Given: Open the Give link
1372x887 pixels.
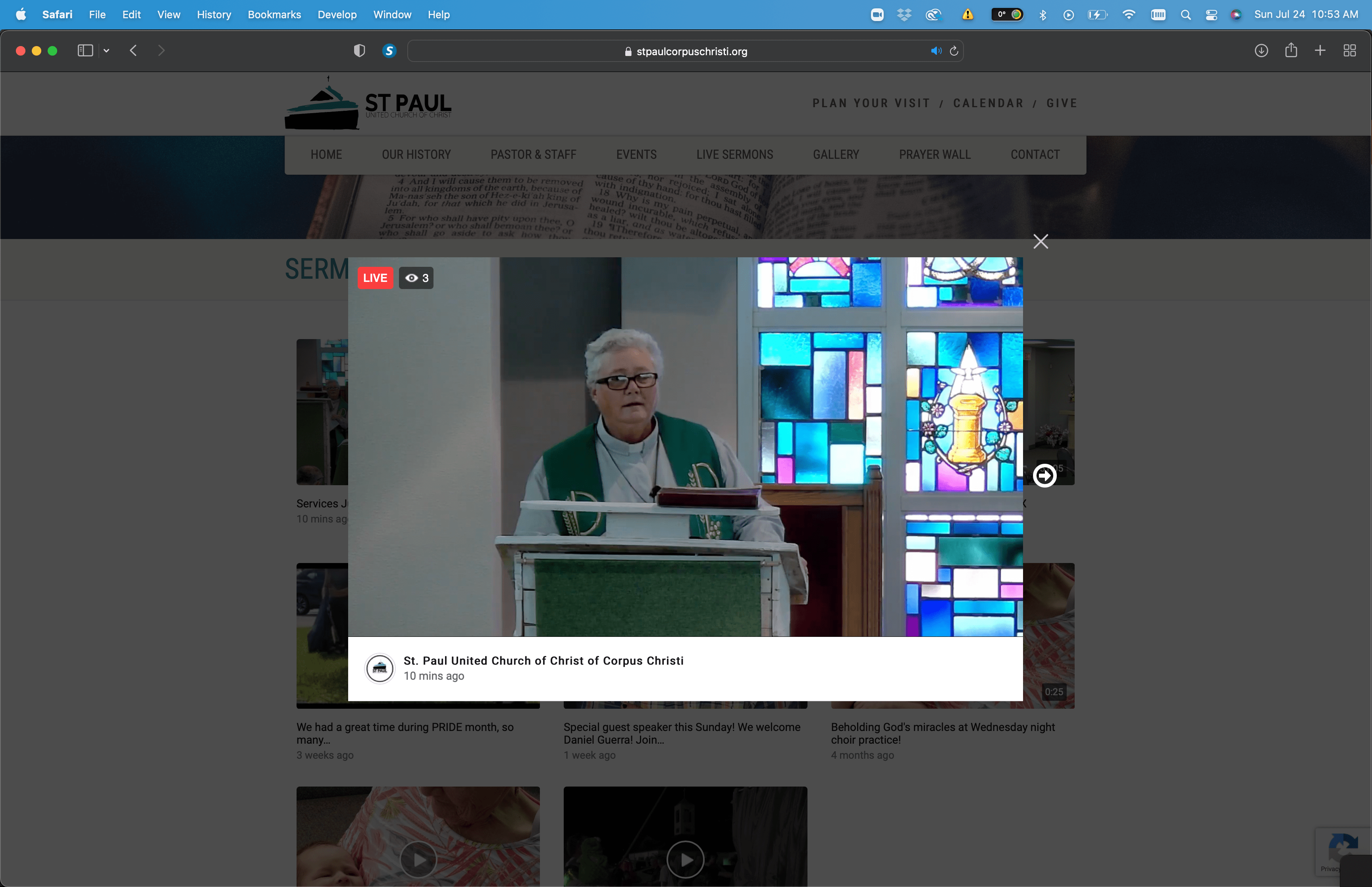Looking at the screenshot, I should [1062, 103].
